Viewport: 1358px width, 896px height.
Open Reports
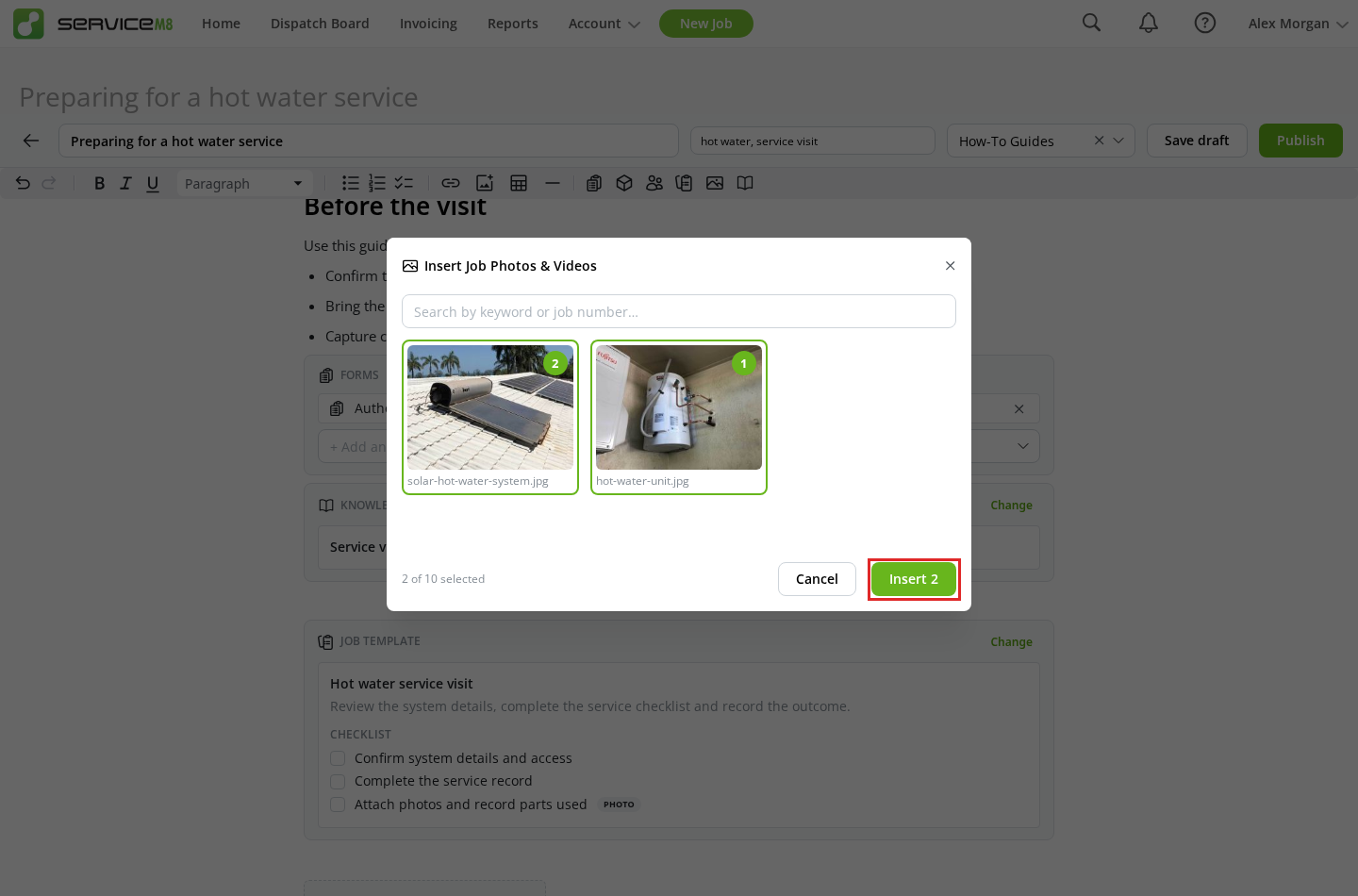click(x=513, y=24)
